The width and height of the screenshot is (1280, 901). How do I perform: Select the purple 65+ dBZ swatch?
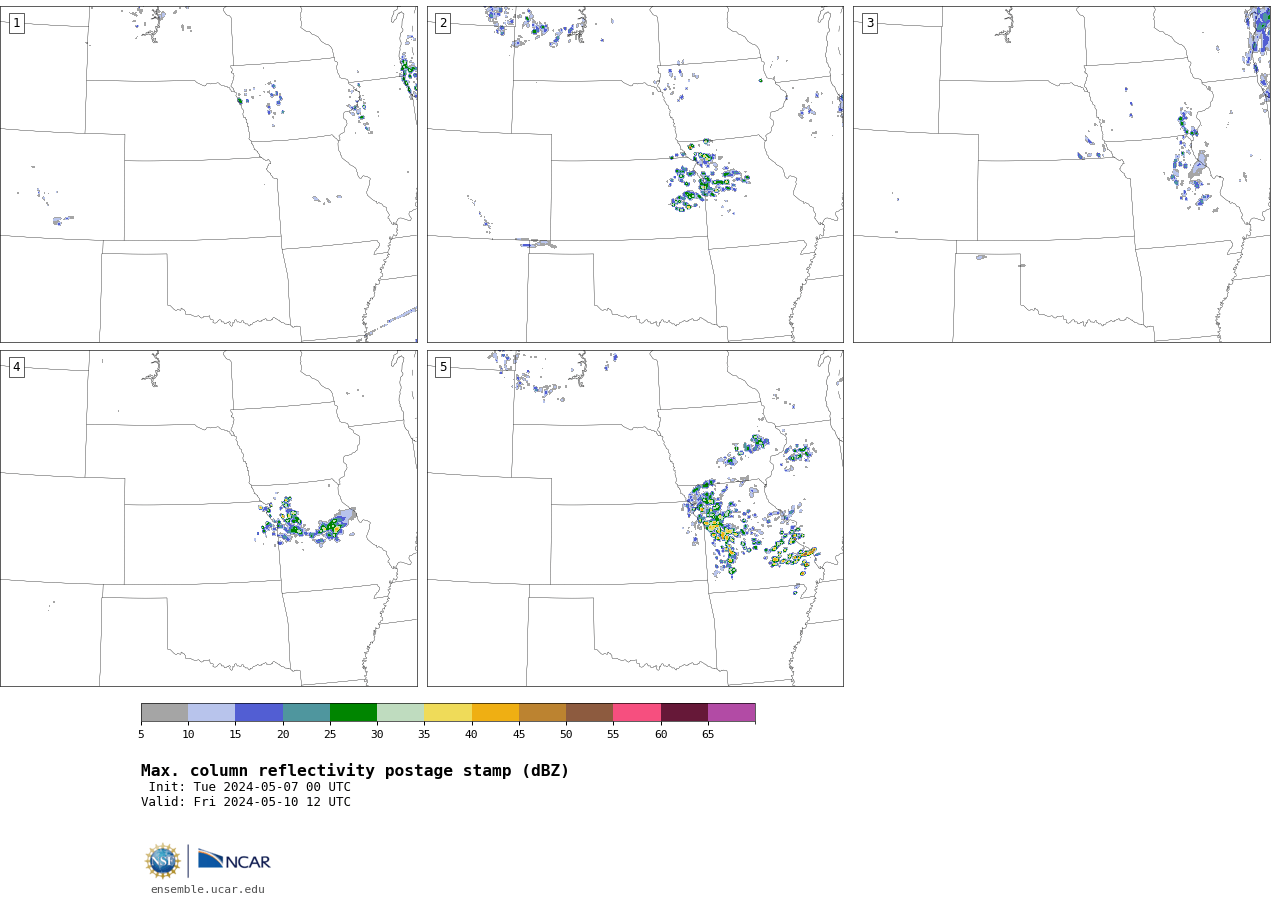(731, 713)
